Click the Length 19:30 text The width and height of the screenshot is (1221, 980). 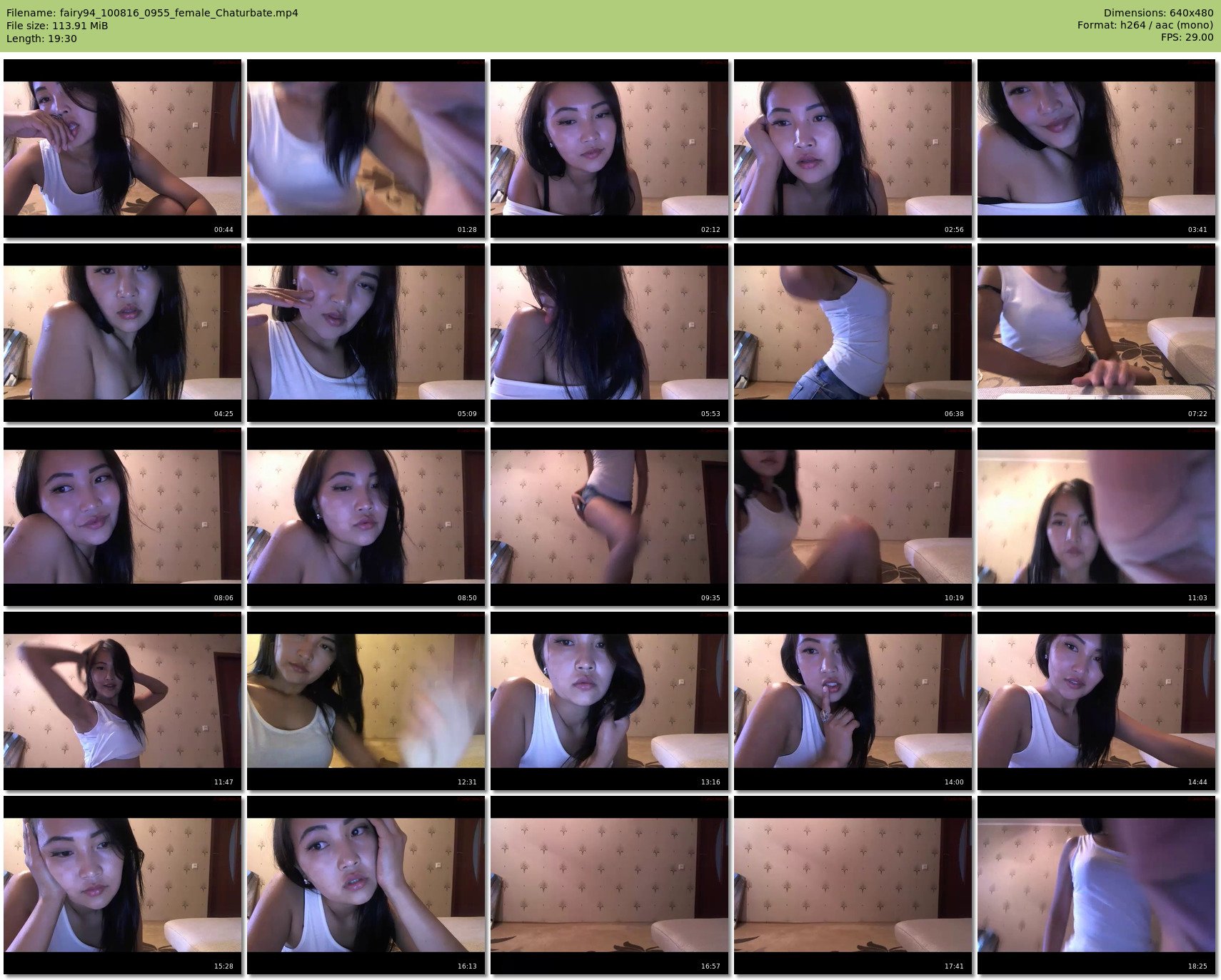(x=41, y=39)
